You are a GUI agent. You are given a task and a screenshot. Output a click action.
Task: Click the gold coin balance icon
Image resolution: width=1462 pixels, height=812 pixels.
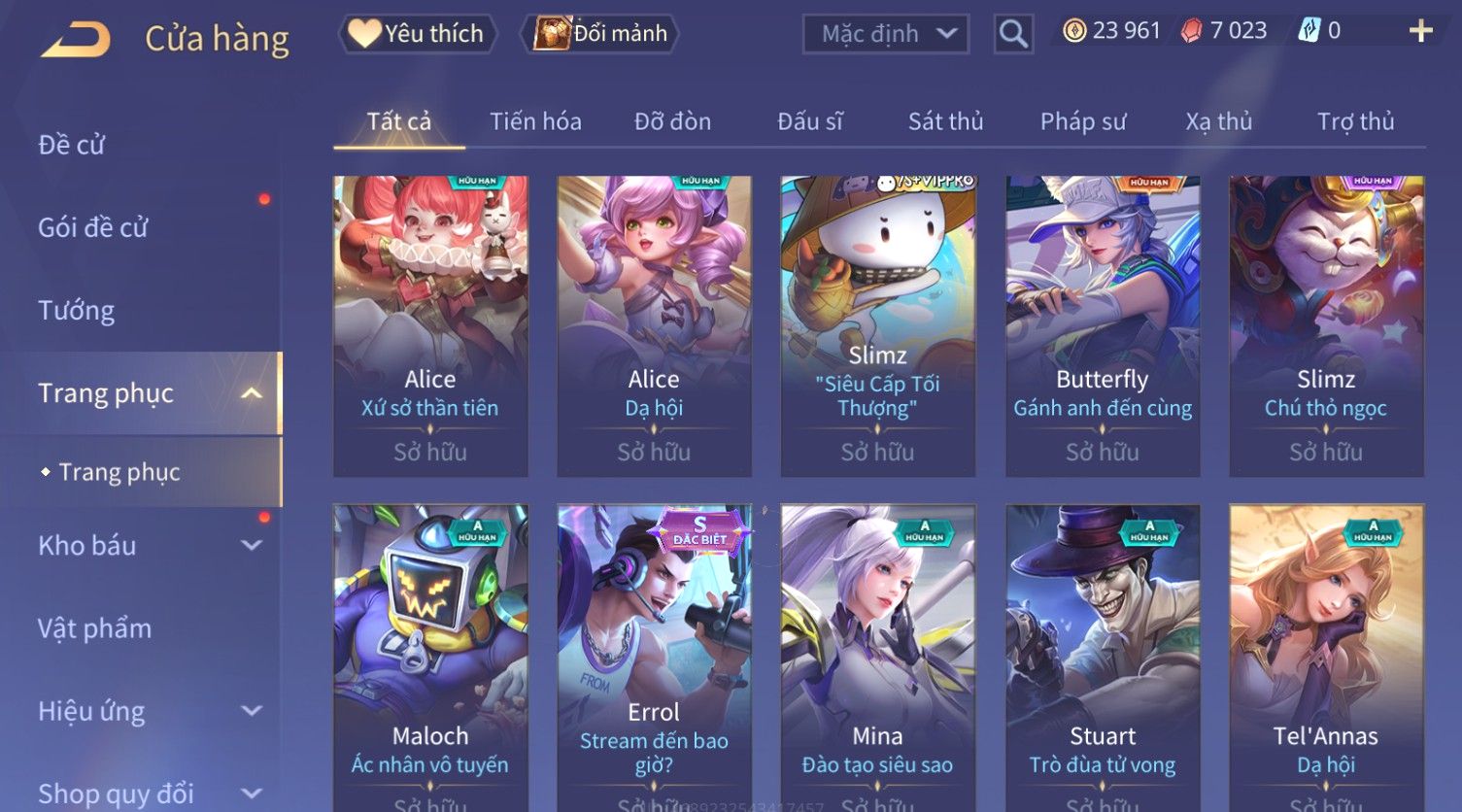[x=1074, y=31]
